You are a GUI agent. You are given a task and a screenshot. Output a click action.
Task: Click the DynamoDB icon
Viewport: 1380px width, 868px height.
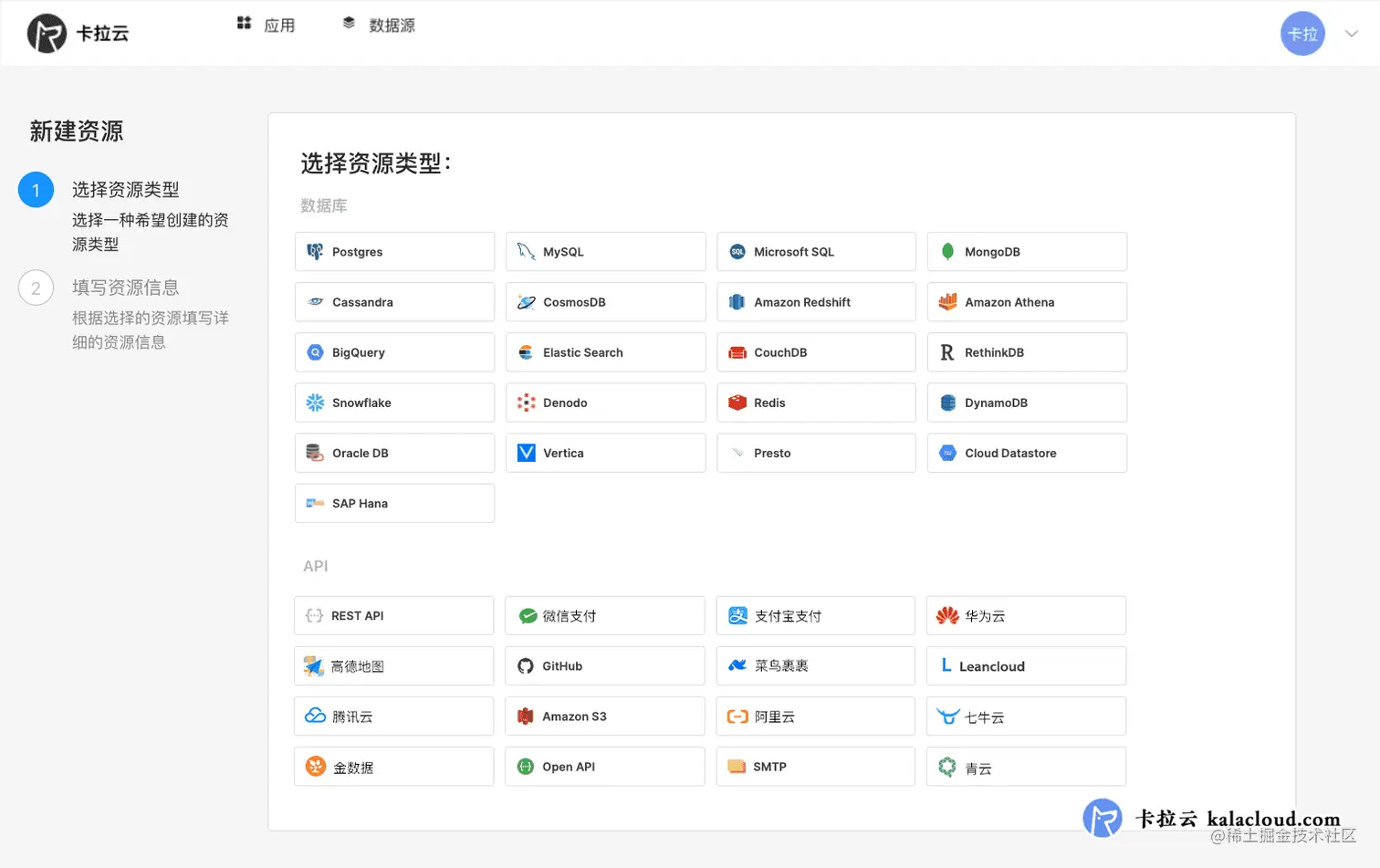click(x=947, y=403)
